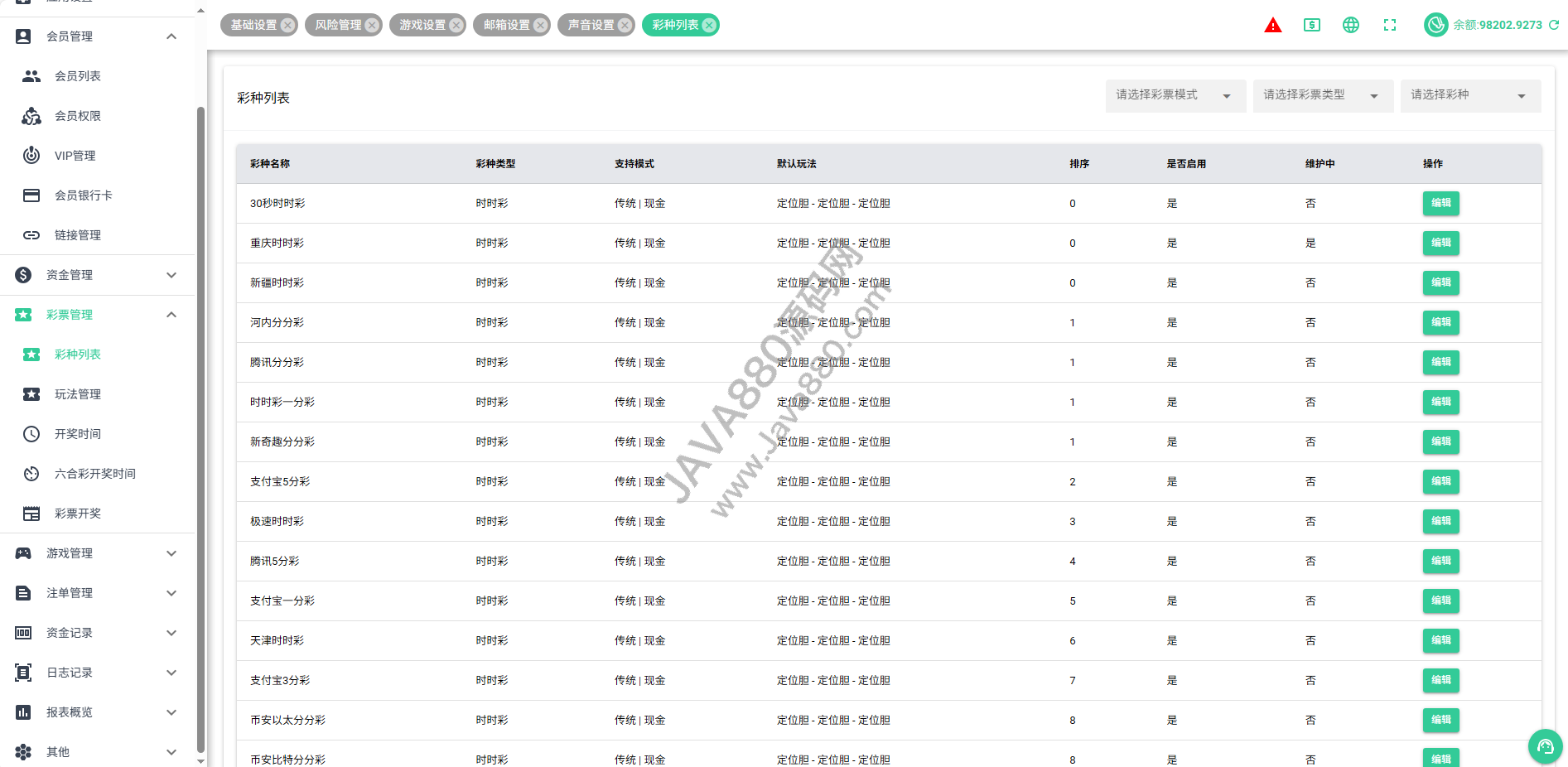The width and height of the screenshot is (1568, 767).
Task: Refresh the balance amount icon
Action: pyautogui.click(x=1554, y=25)
